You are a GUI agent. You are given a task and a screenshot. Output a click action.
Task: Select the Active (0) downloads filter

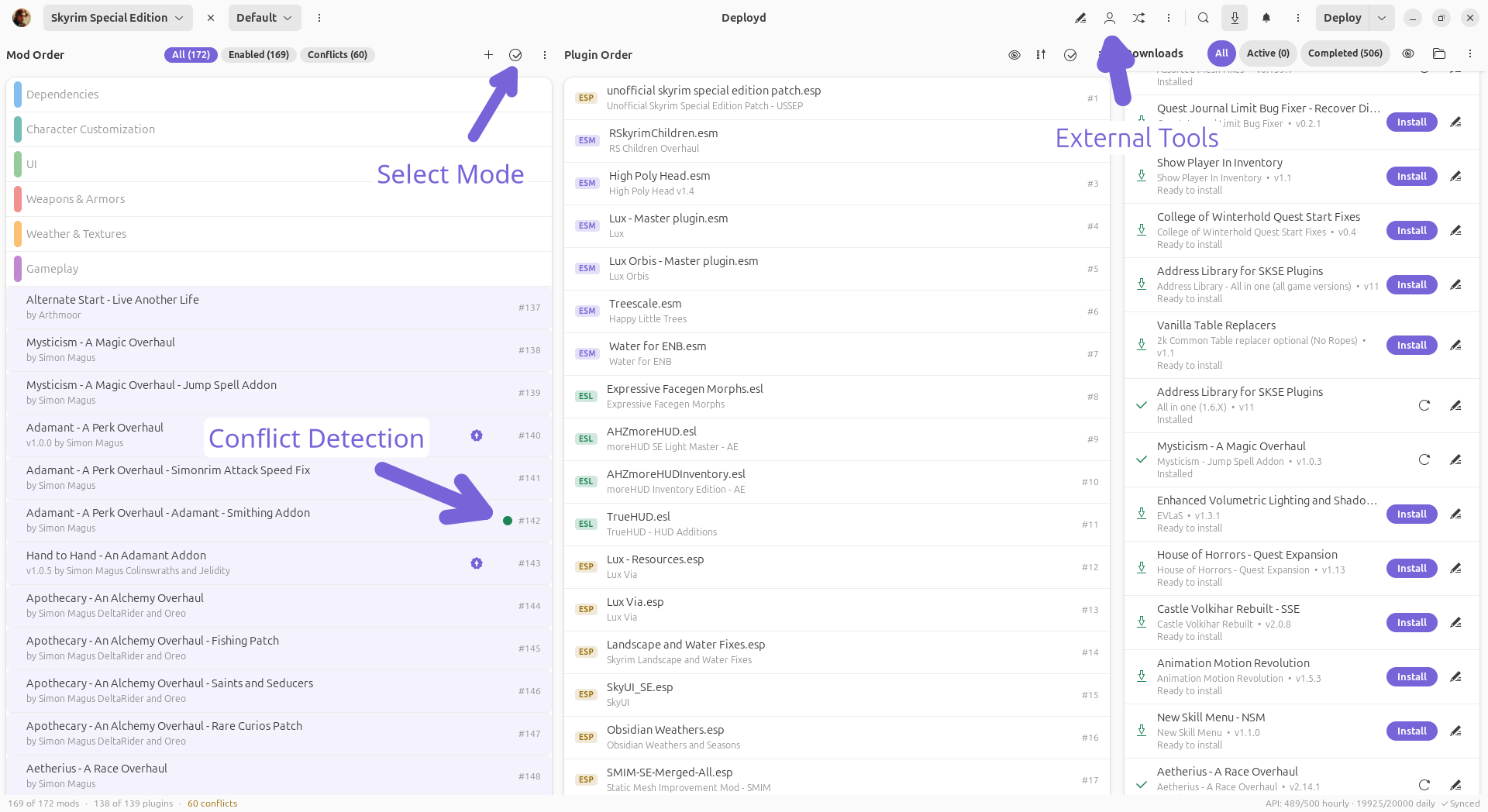1268,53
